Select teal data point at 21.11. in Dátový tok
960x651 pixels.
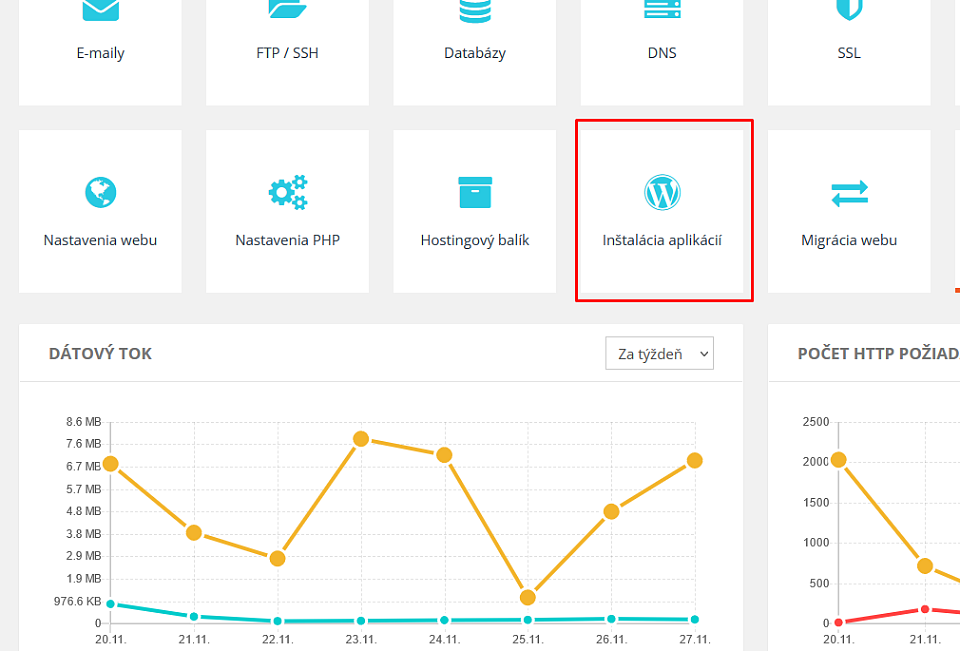click(x=194, y=617)
